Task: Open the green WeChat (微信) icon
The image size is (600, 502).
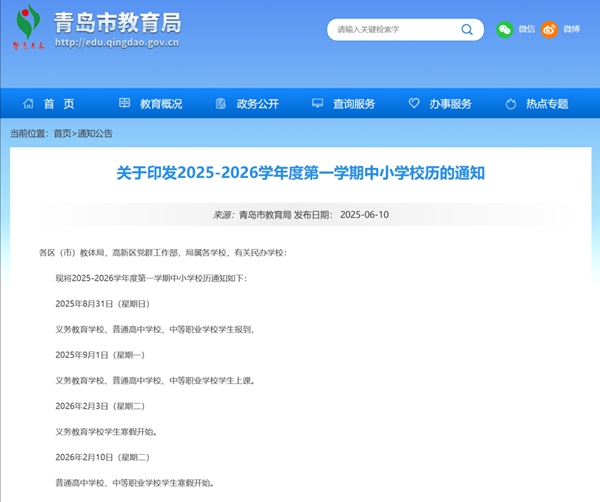Action: point(505,30)
